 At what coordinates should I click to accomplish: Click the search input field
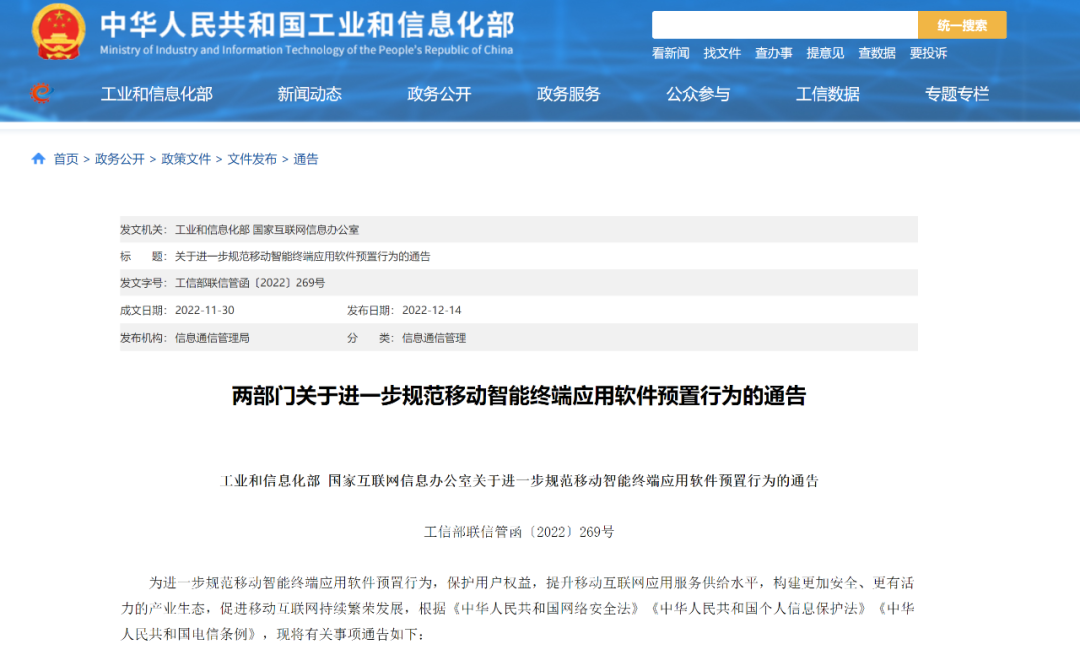785,25
